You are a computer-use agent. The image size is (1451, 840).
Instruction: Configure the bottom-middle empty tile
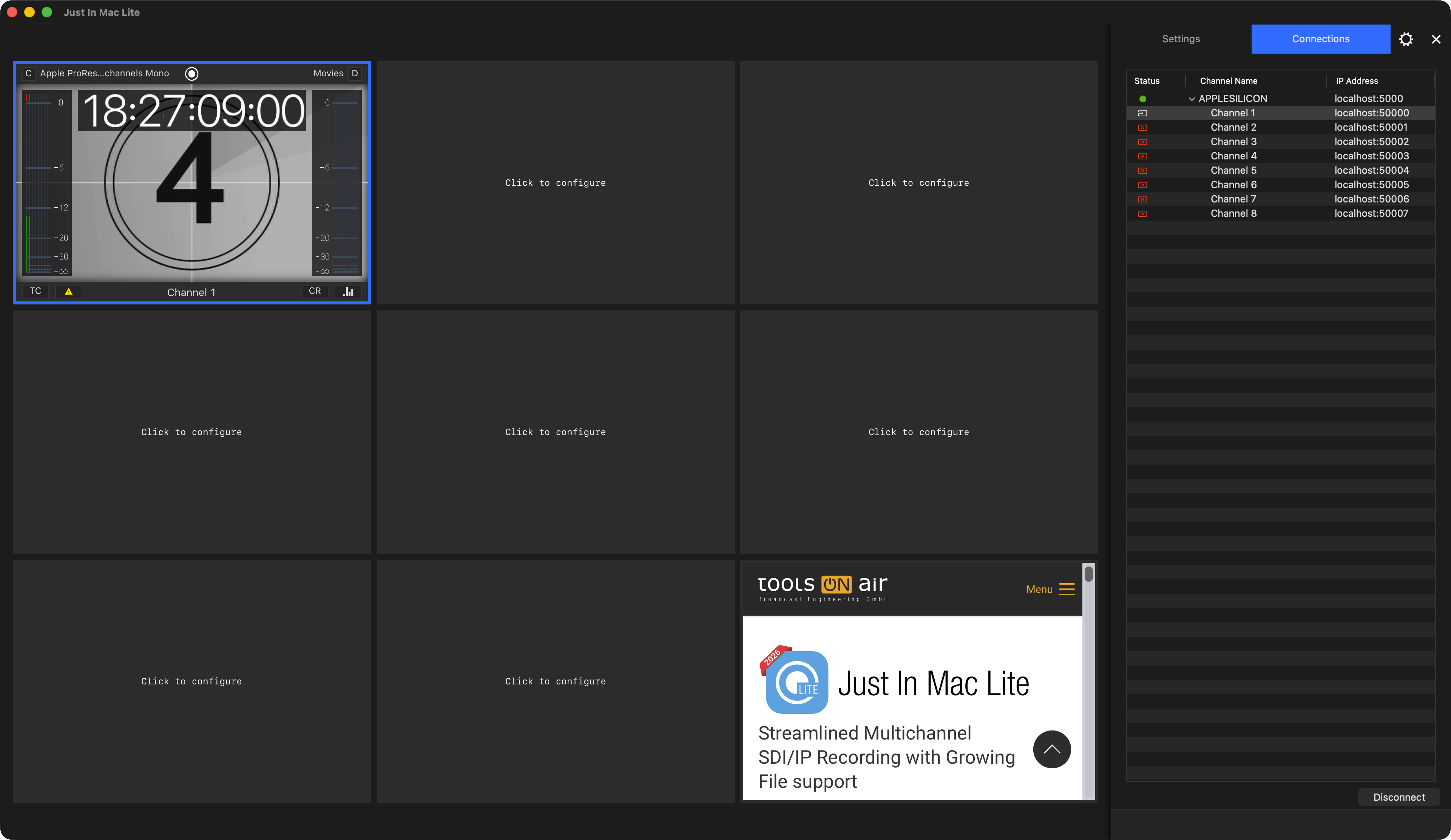click(556, 682)
